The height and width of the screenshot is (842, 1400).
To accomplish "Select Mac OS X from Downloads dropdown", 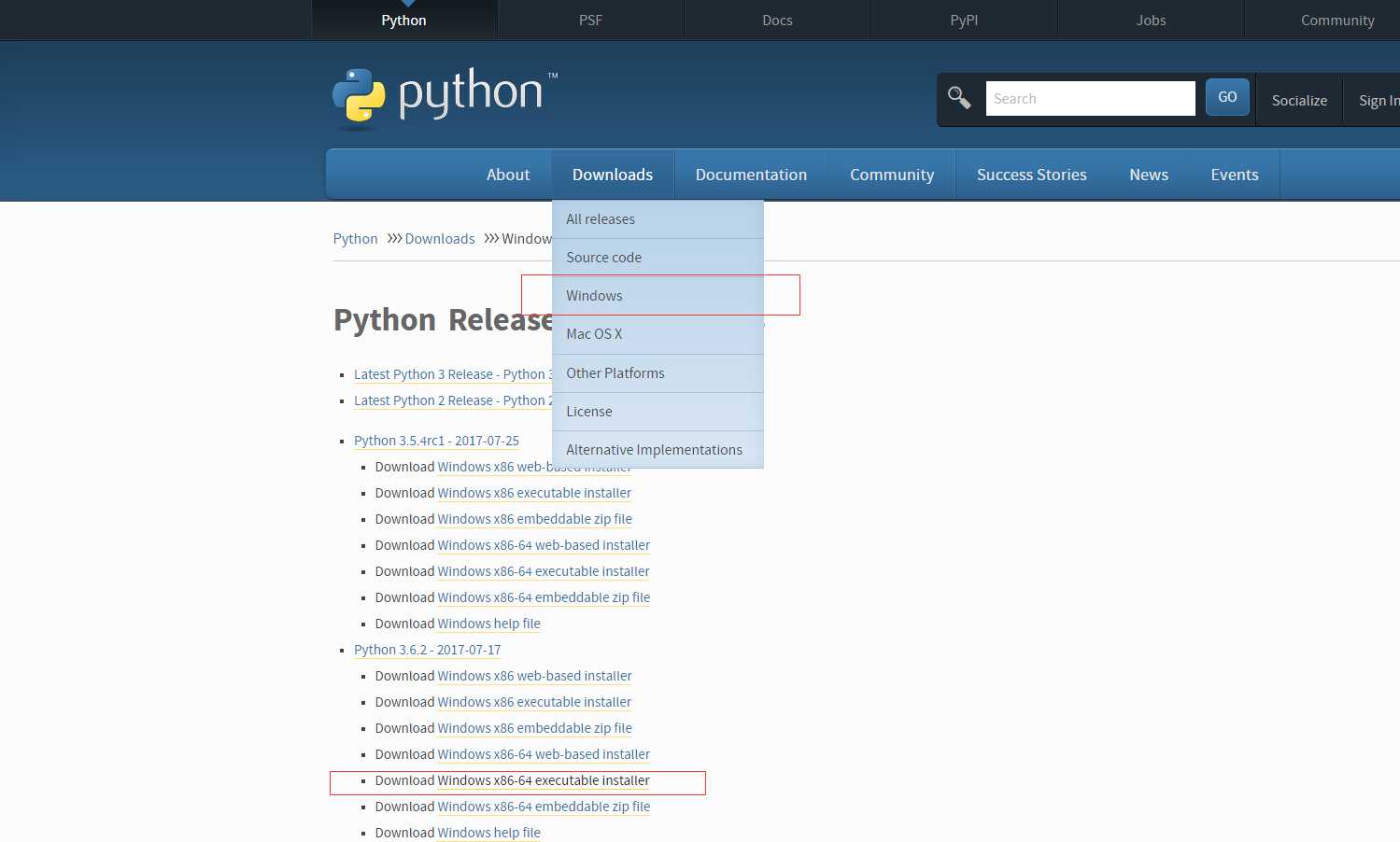I will pyautogui.click(x=658, y=334).
